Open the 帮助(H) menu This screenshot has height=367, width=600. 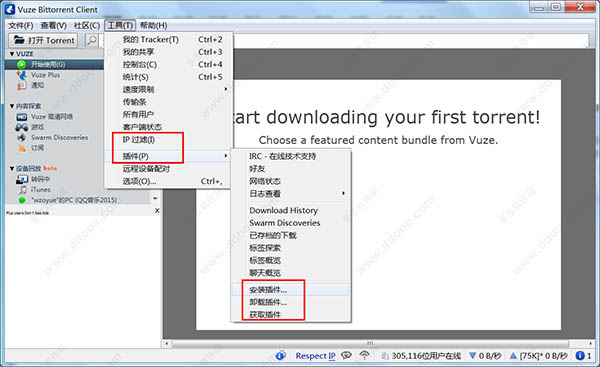point(153,25)
